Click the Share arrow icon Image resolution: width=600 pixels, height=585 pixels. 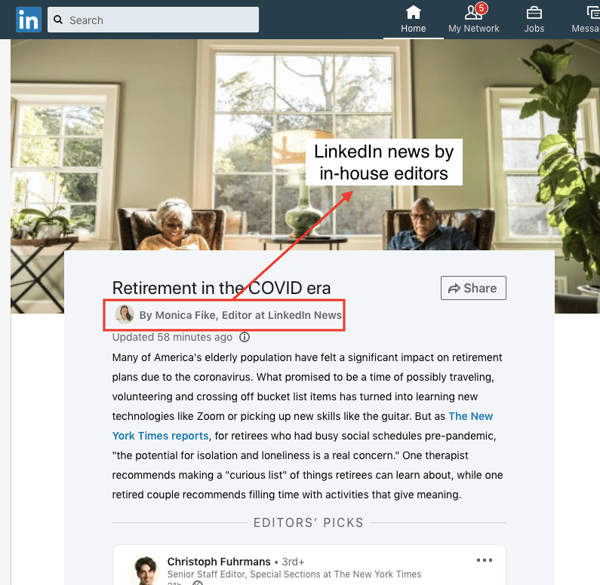tap(454, 288)
